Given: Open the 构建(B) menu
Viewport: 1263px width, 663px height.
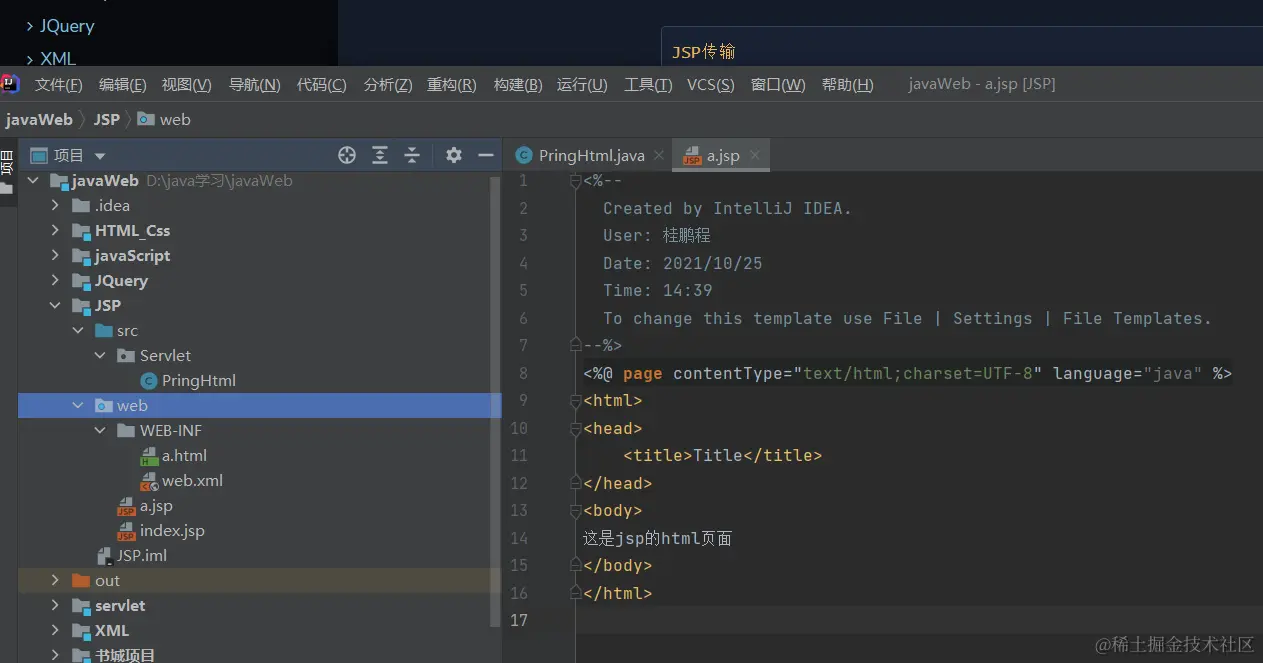Looking at the screenshot, I should (x=518, y=84).
